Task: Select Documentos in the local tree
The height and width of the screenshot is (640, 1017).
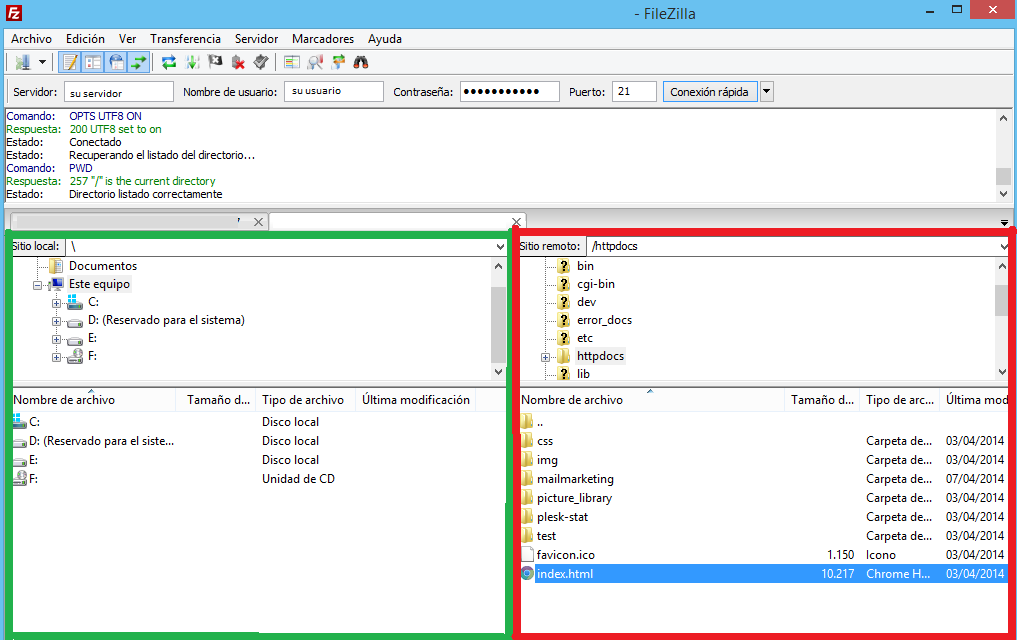Action: click(x=103, y=266)
